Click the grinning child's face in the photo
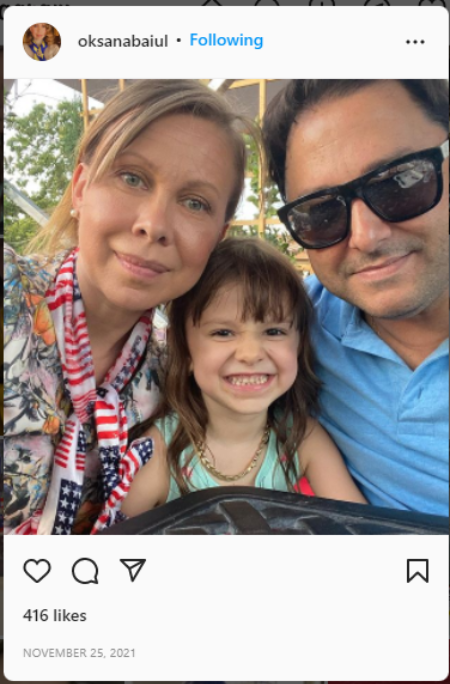This screenshot has width=450, height=684. 244,349
